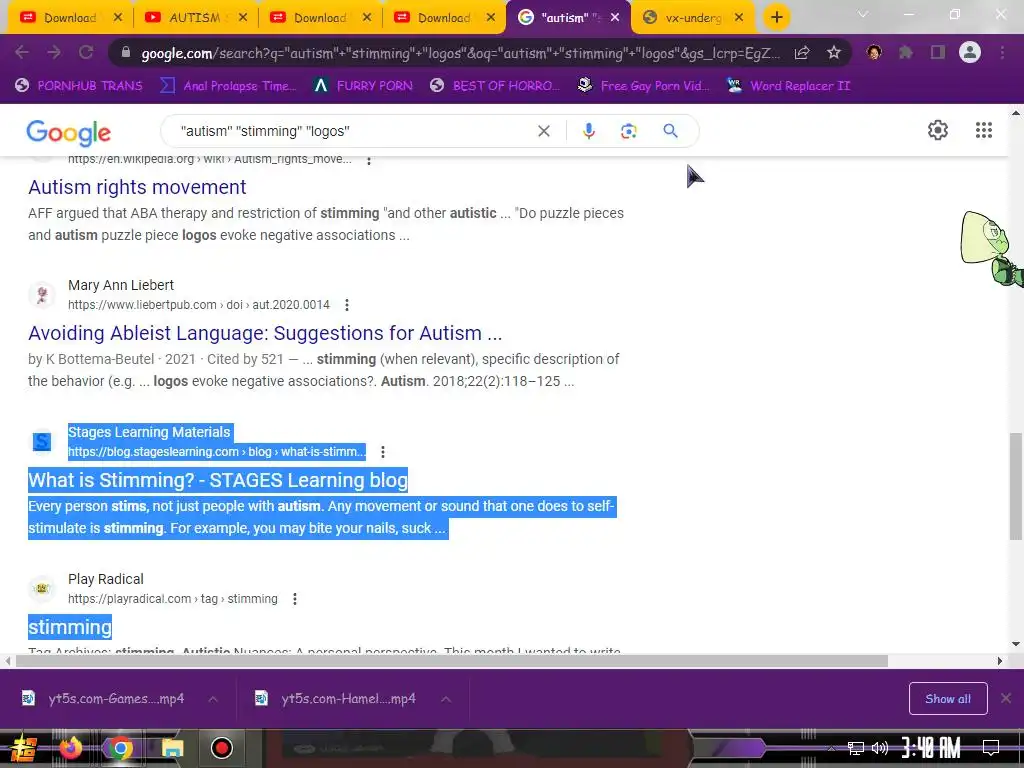Show hidden system tray icons
1024x768 pixels.
(x=831, y=748)
